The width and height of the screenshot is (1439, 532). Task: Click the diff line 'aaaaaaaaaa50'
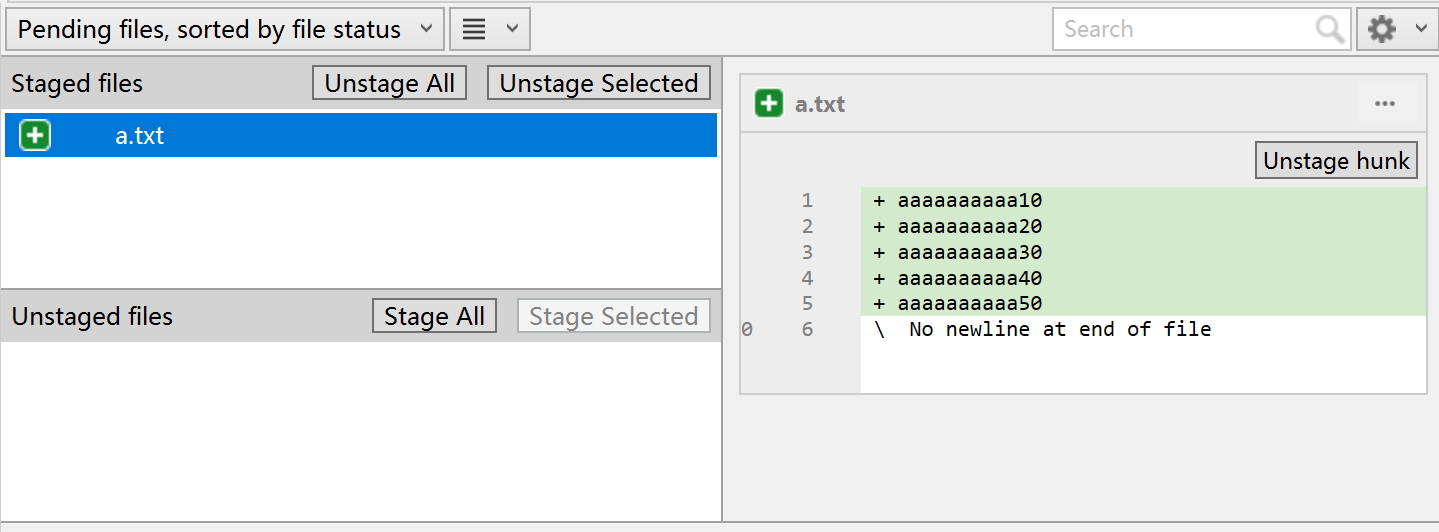(x=969, y=304)
